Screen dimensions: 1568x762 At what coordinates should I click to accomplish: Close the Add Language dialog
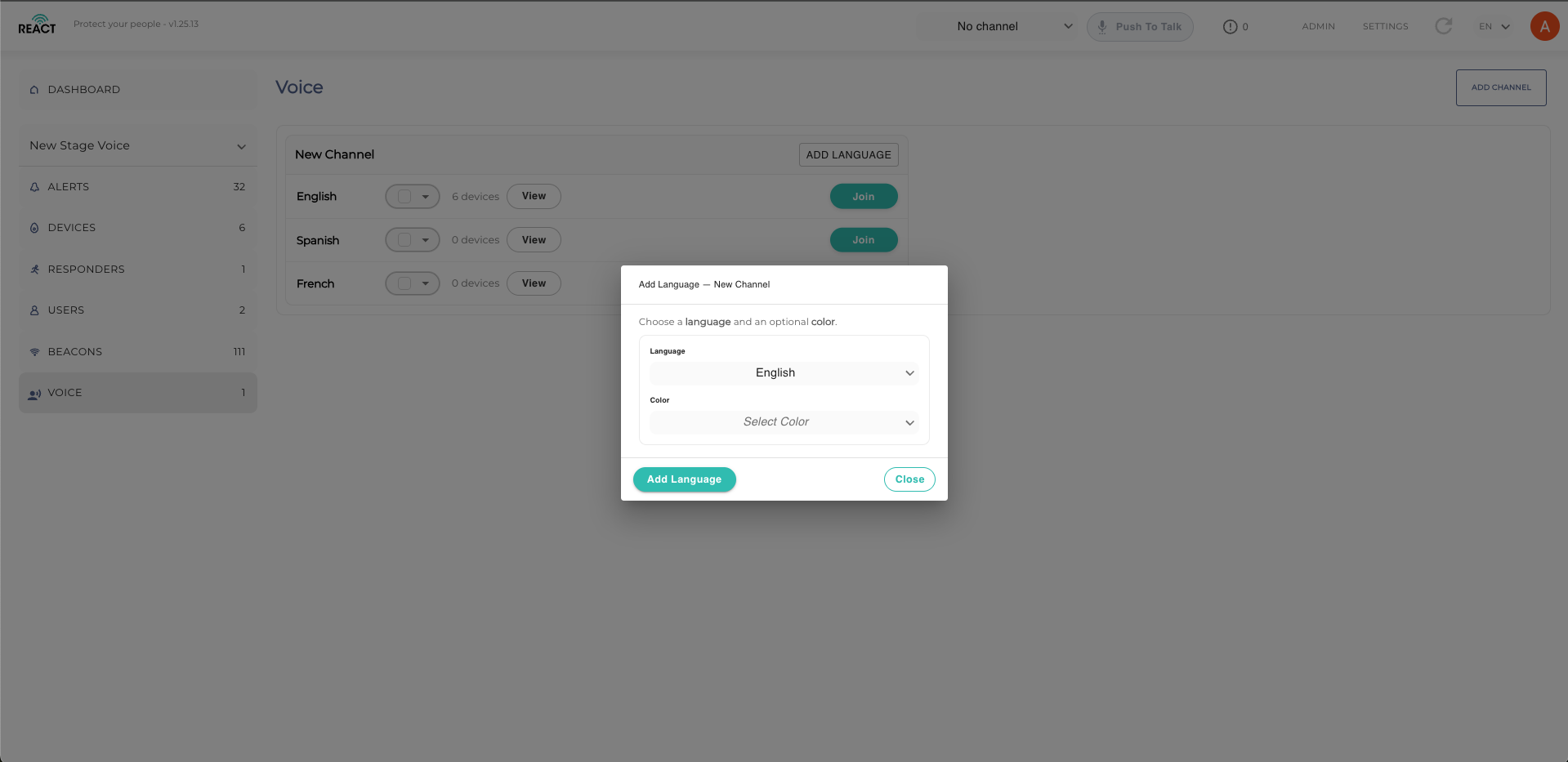909,479
